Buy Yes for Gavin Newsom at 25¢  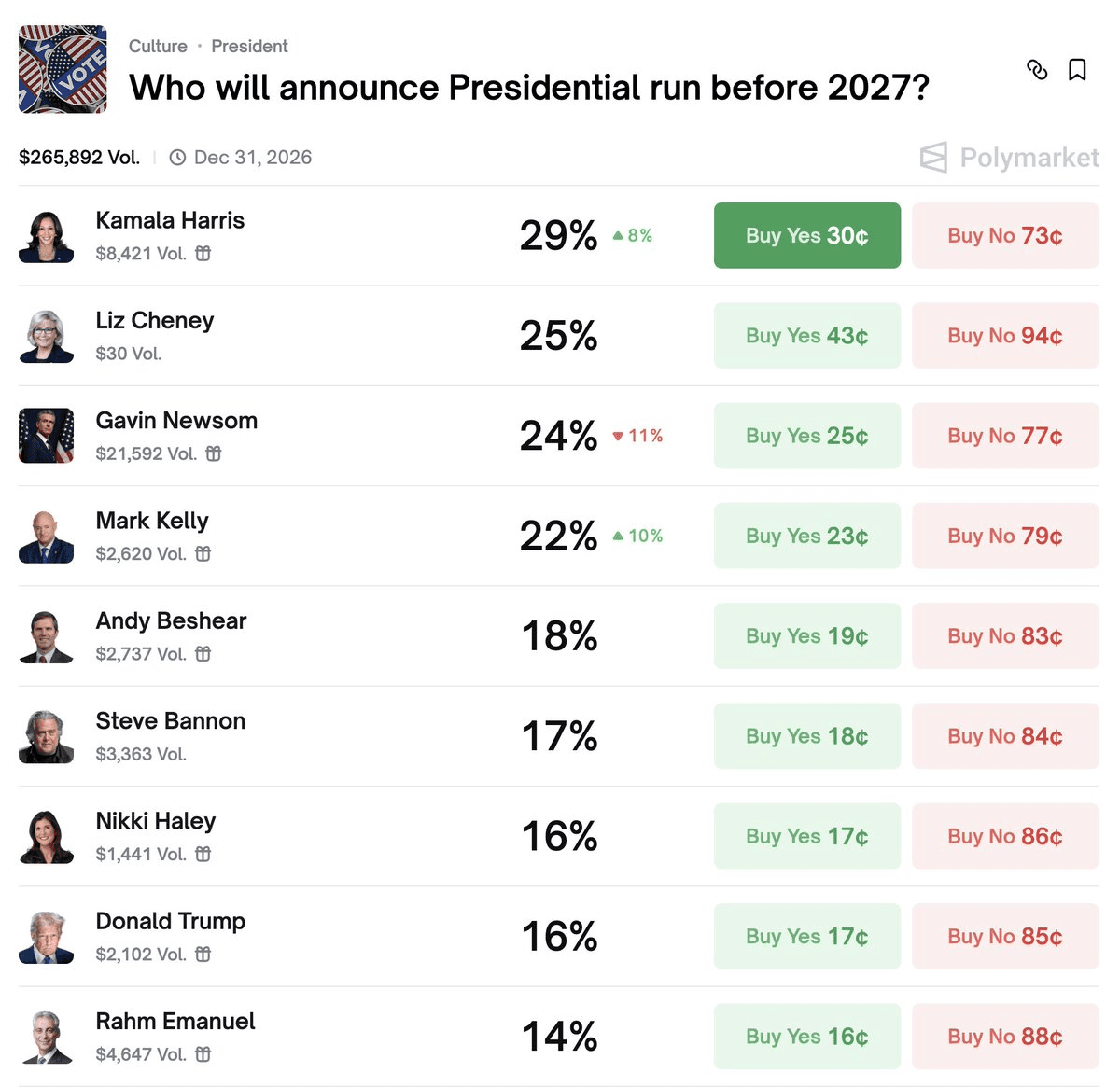806,436
